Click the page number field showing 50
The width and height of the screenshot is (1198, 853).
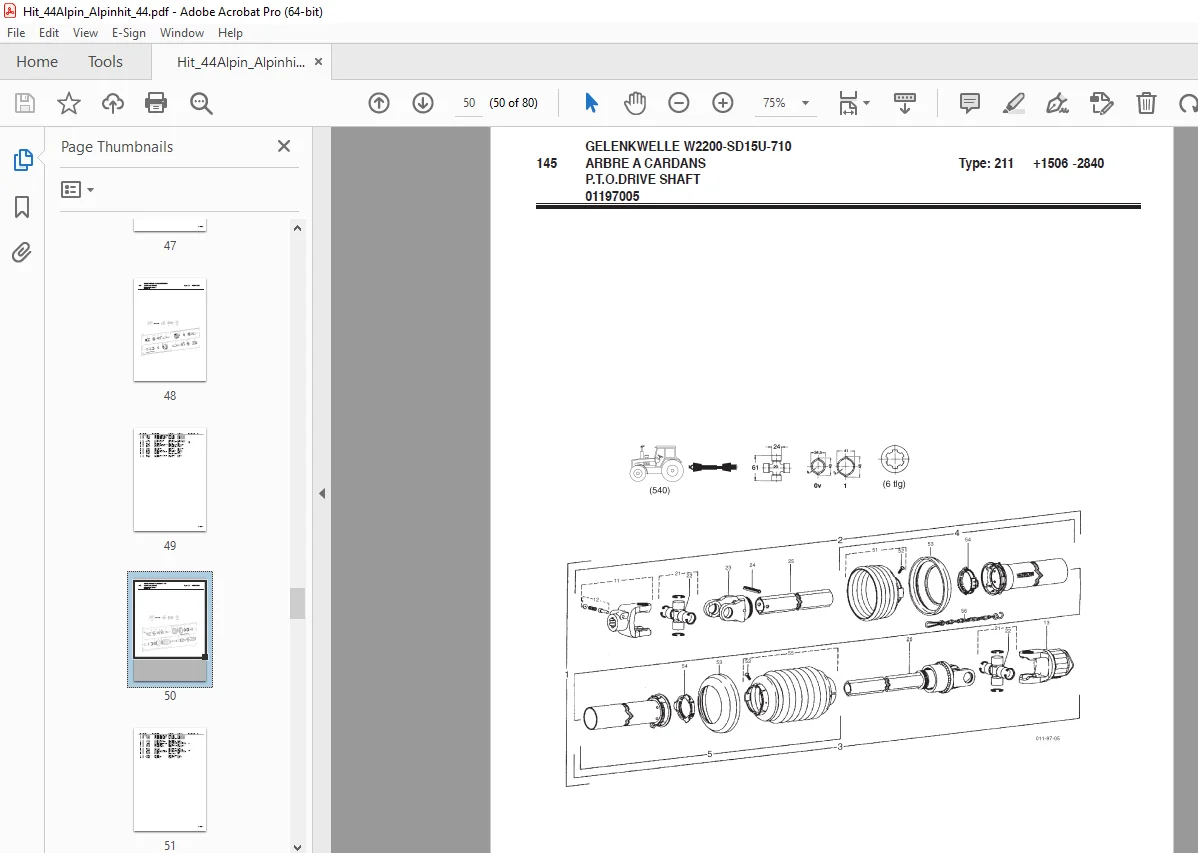(469, 102)
